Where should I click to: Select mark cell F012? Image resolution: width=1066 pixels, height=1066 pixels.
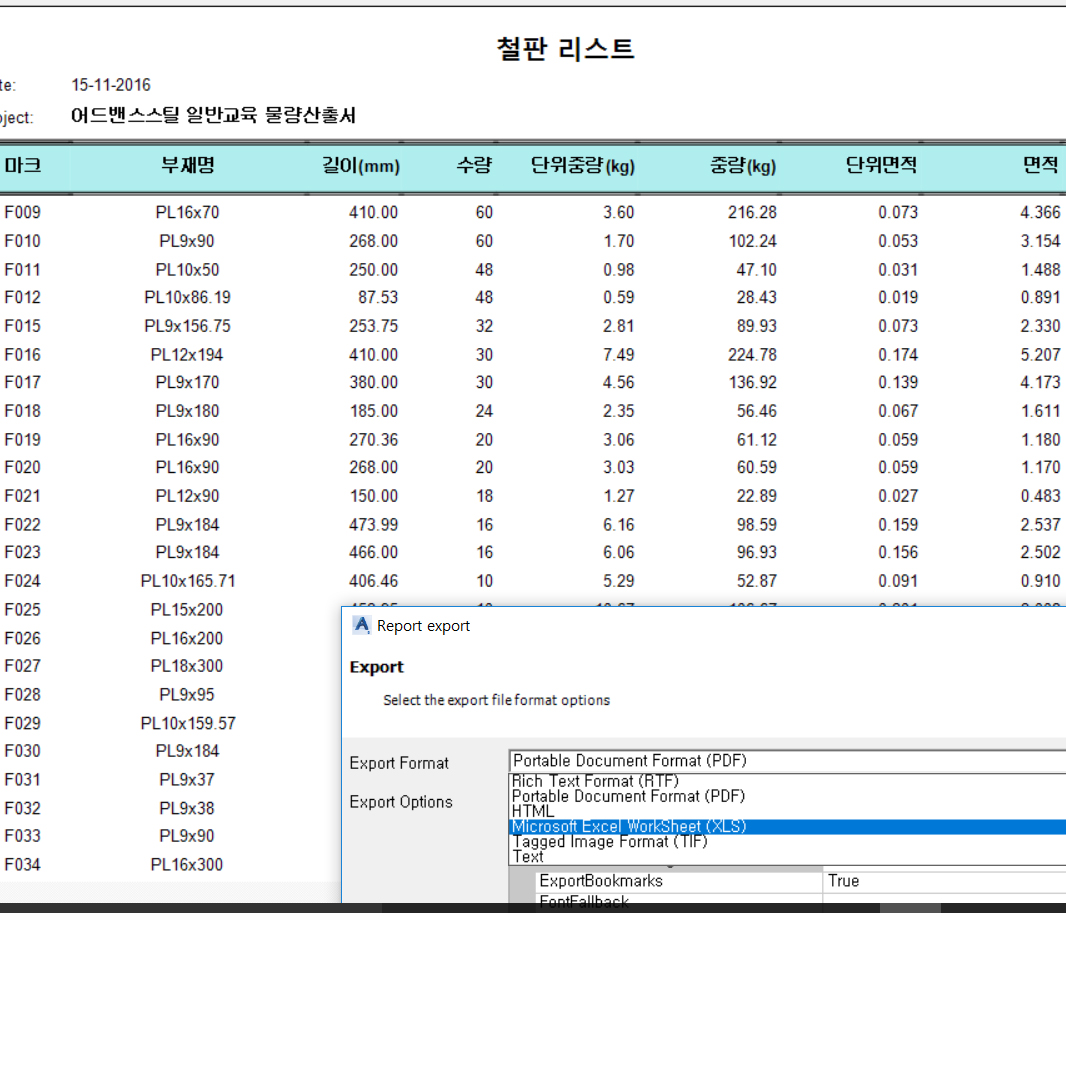point(22,298)
